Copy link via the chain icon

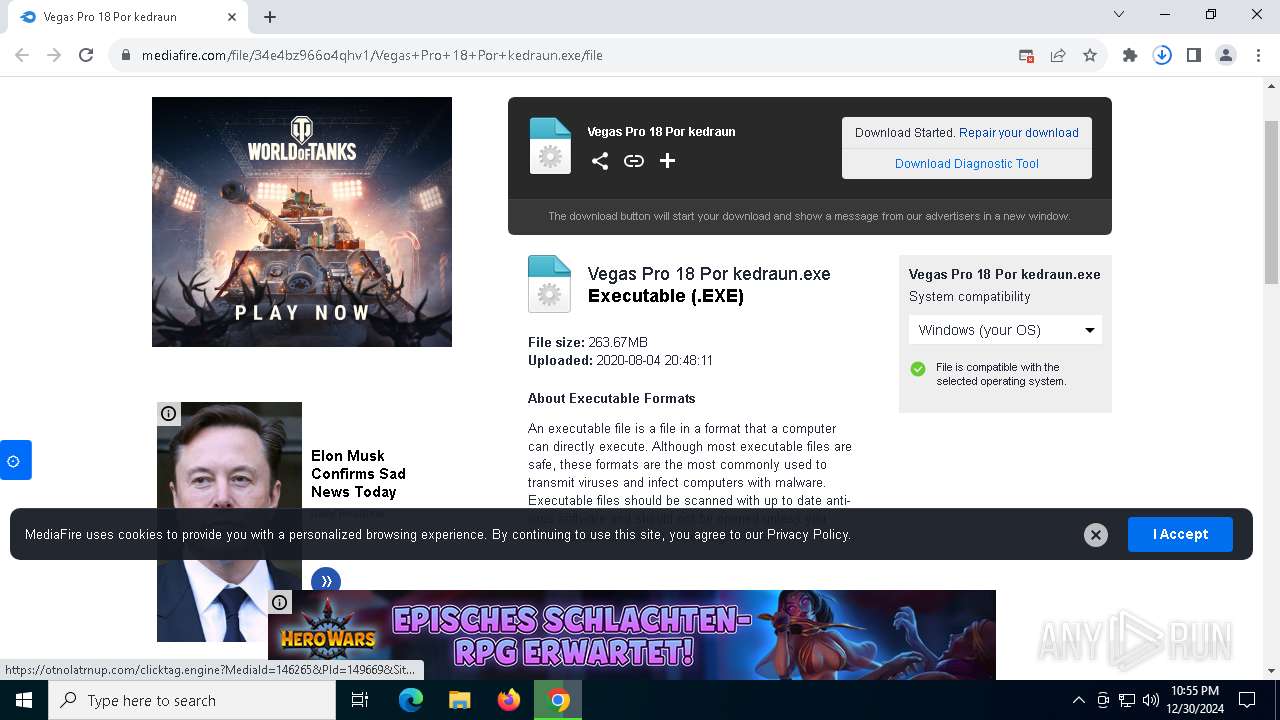coord(634,161)
